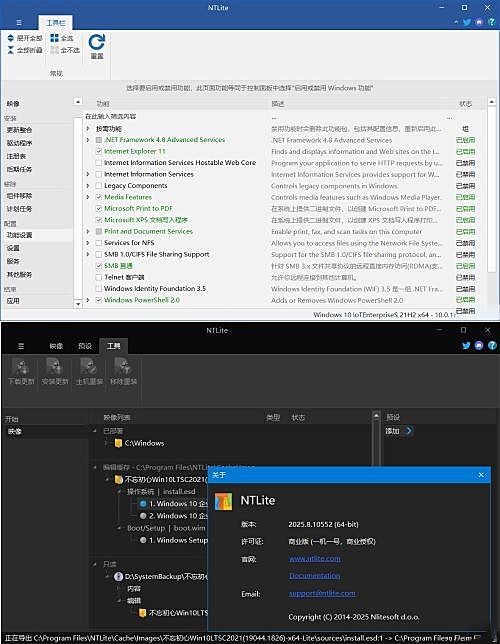Open 其他服务 page in sidebar
The image size is (500, 644).
pos(19,274)
